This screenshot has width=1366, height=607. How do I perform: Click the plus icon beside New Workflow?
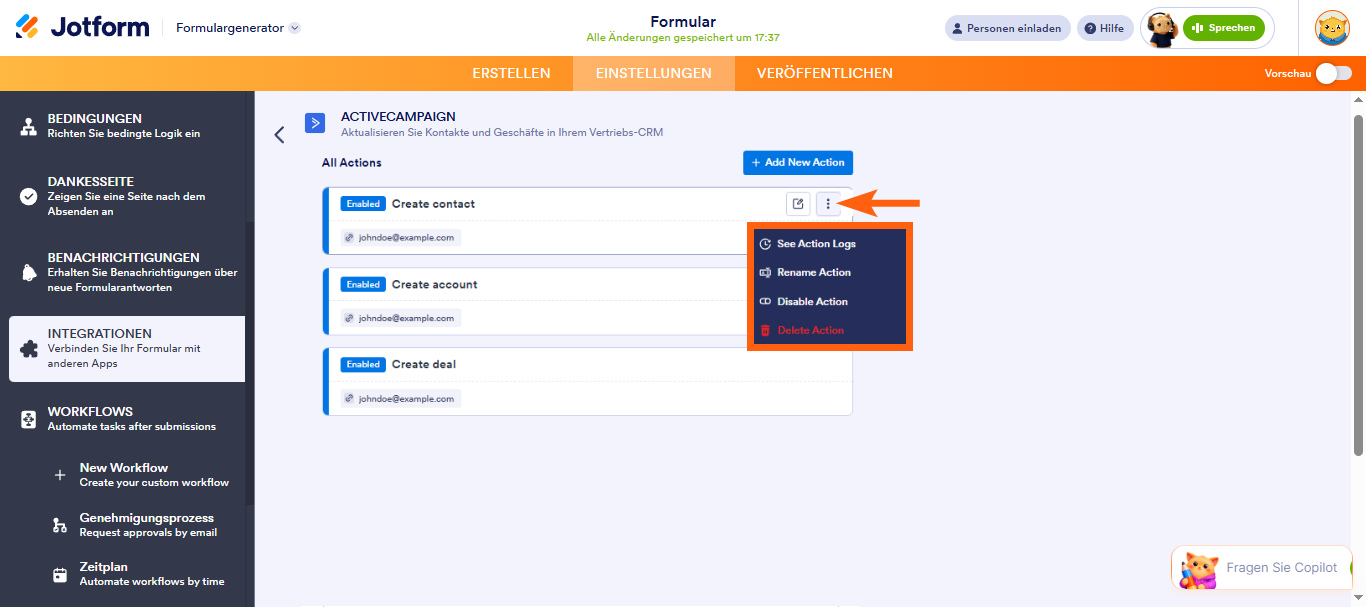click(60, 475)
